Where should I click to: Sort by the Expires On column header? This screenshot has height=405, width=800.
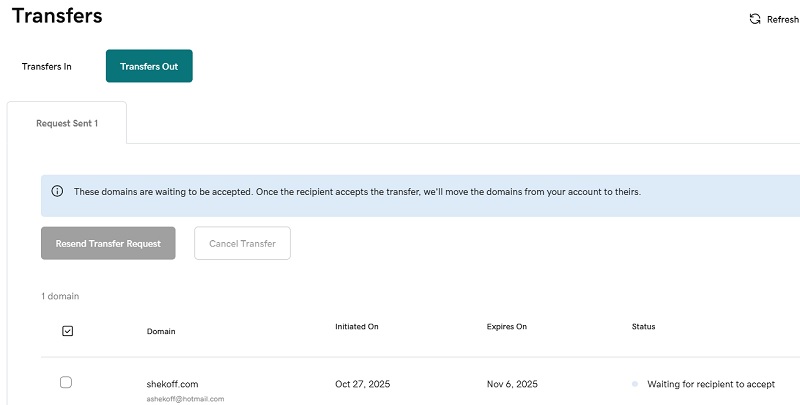pos(508,326)
